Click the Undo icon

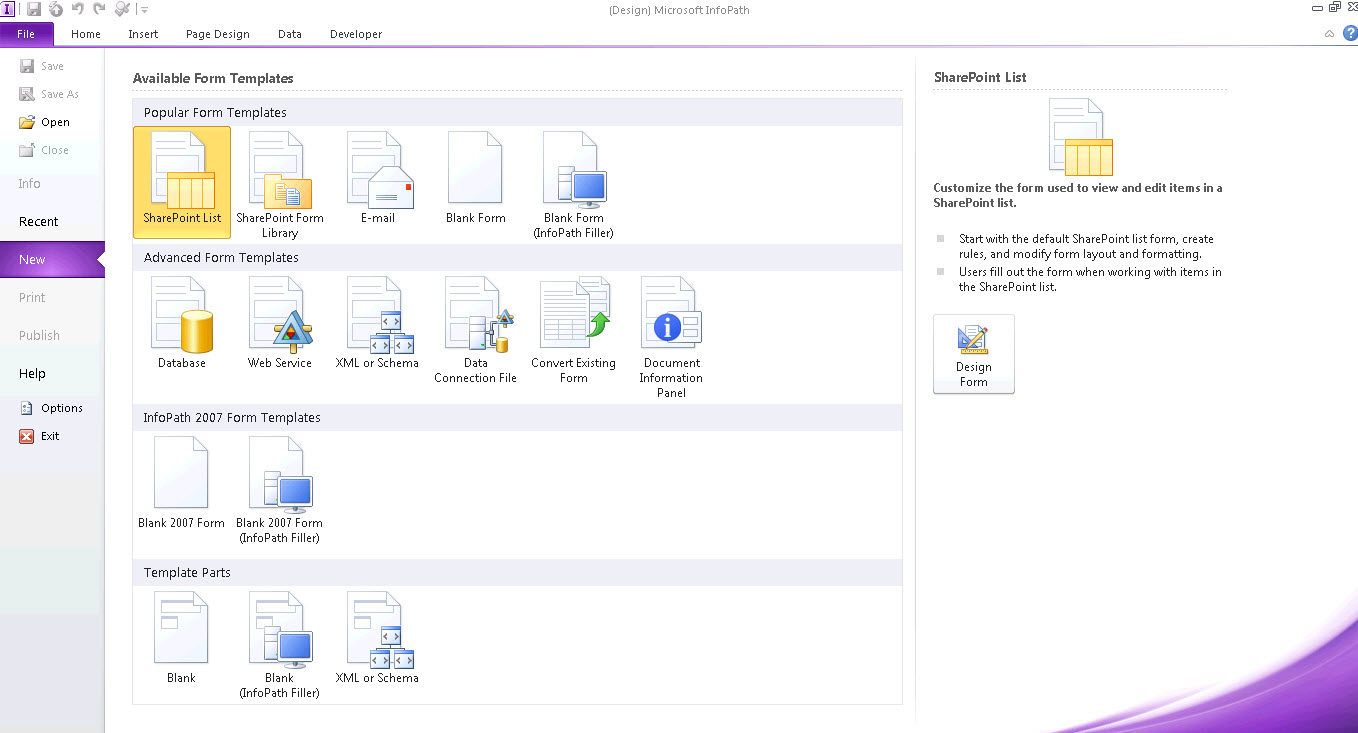pos(80,8)
